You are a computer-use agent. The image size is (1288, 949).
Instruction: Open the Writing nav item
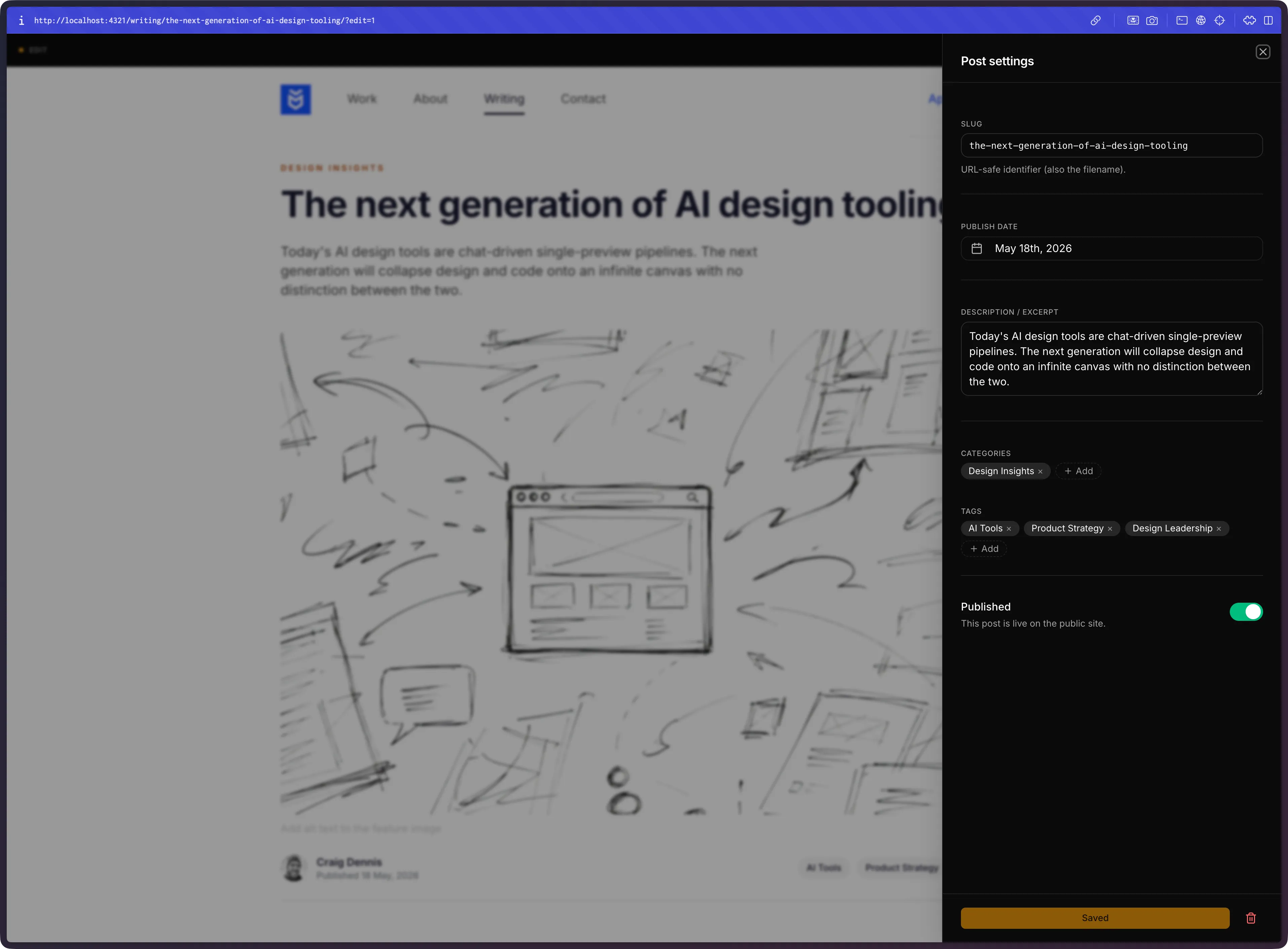(504, 99)
